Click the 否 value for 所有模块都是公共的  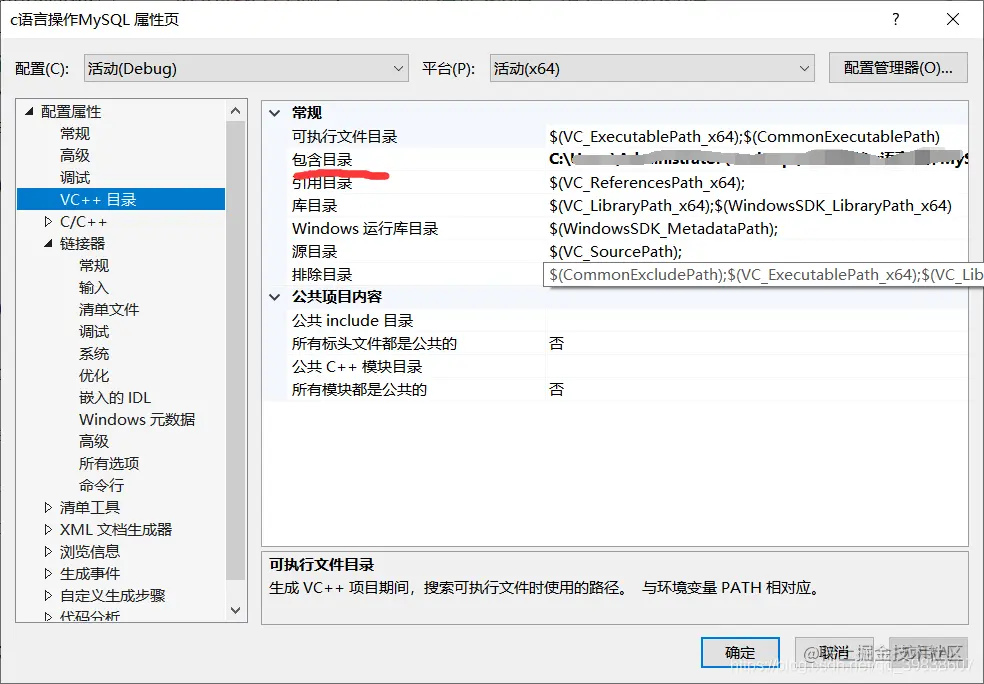click(557, 390)
